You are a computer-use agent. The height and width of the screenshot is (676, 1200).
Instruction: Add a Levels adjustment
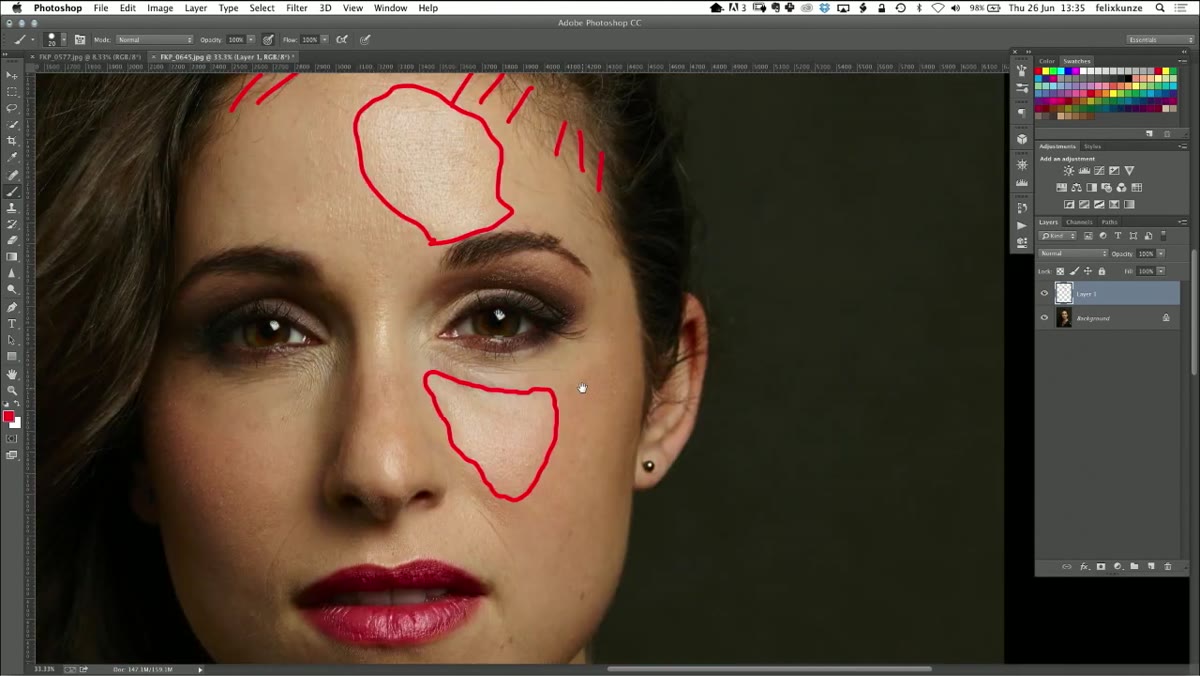1084,171
